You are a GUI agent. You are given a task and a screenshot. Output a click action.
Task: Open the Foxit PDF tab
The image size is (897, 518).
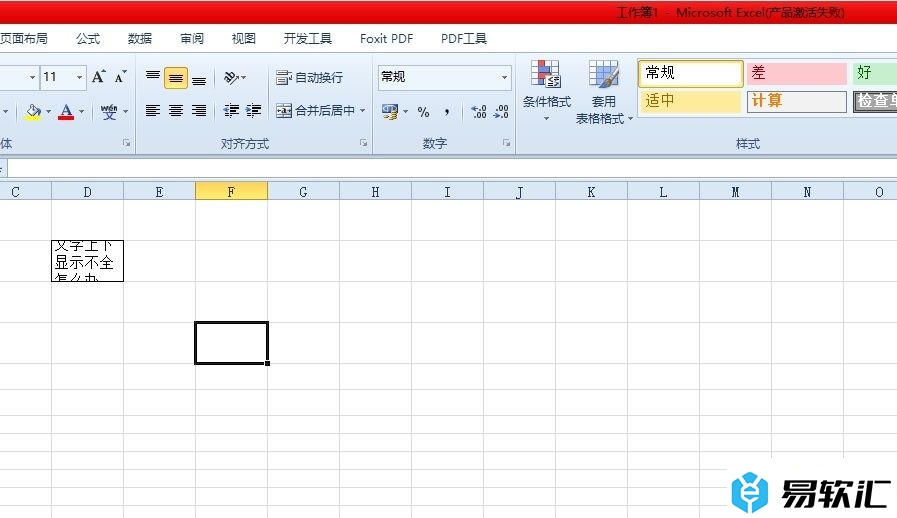click(386, 38)
